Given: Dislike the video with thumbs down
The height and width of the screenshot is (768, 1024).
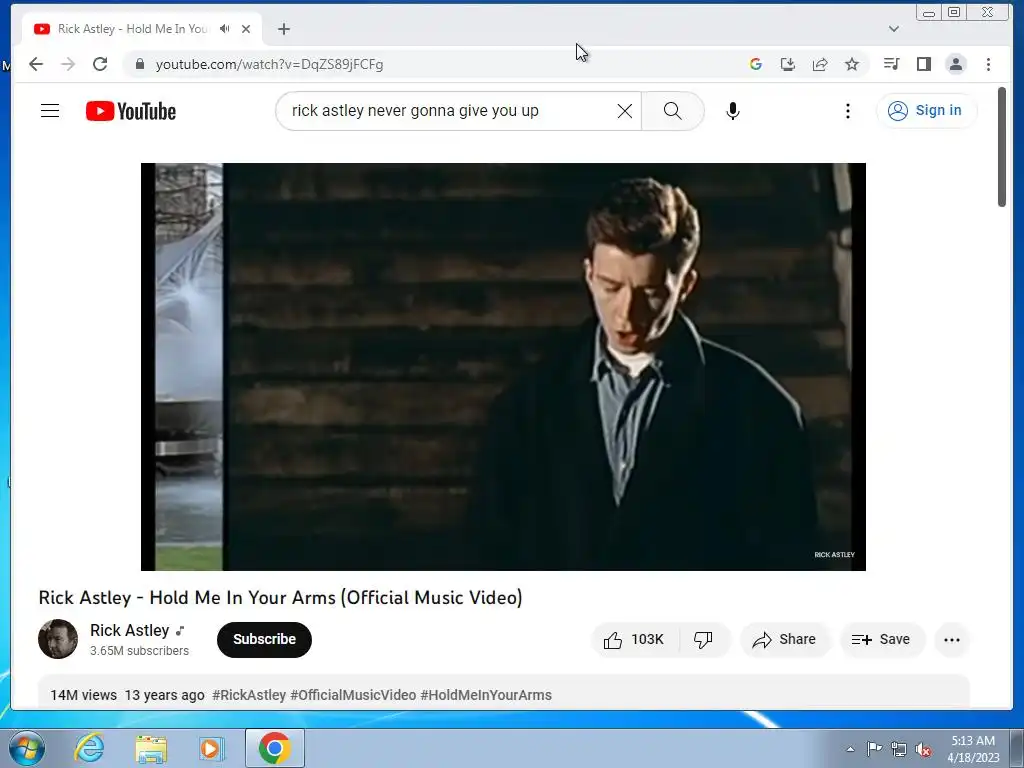Looking at the screenshot, I should (703, 639).
